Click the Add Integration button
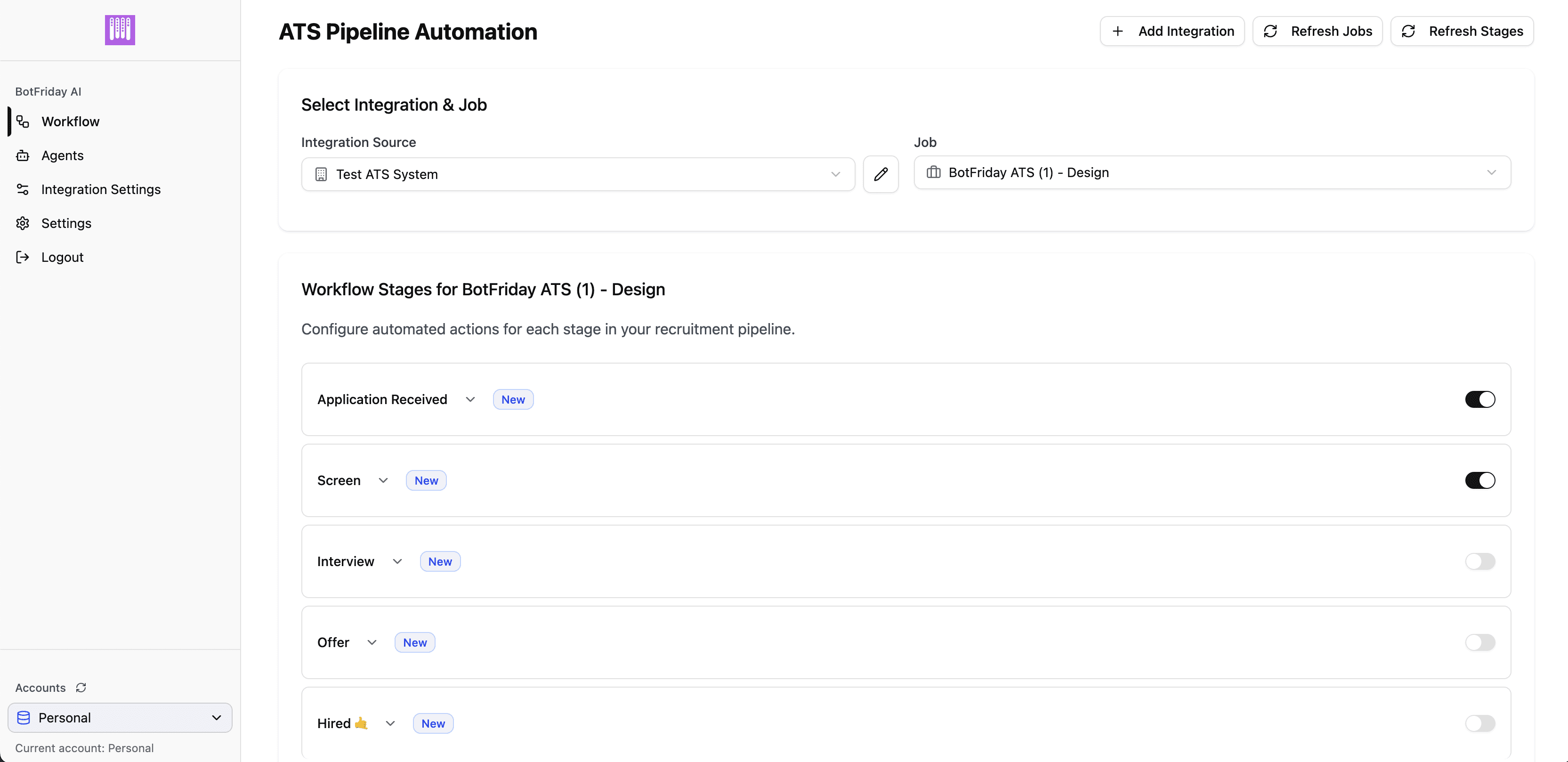Viewport: 1568px width, 762px height. [x=1172, y=31]
